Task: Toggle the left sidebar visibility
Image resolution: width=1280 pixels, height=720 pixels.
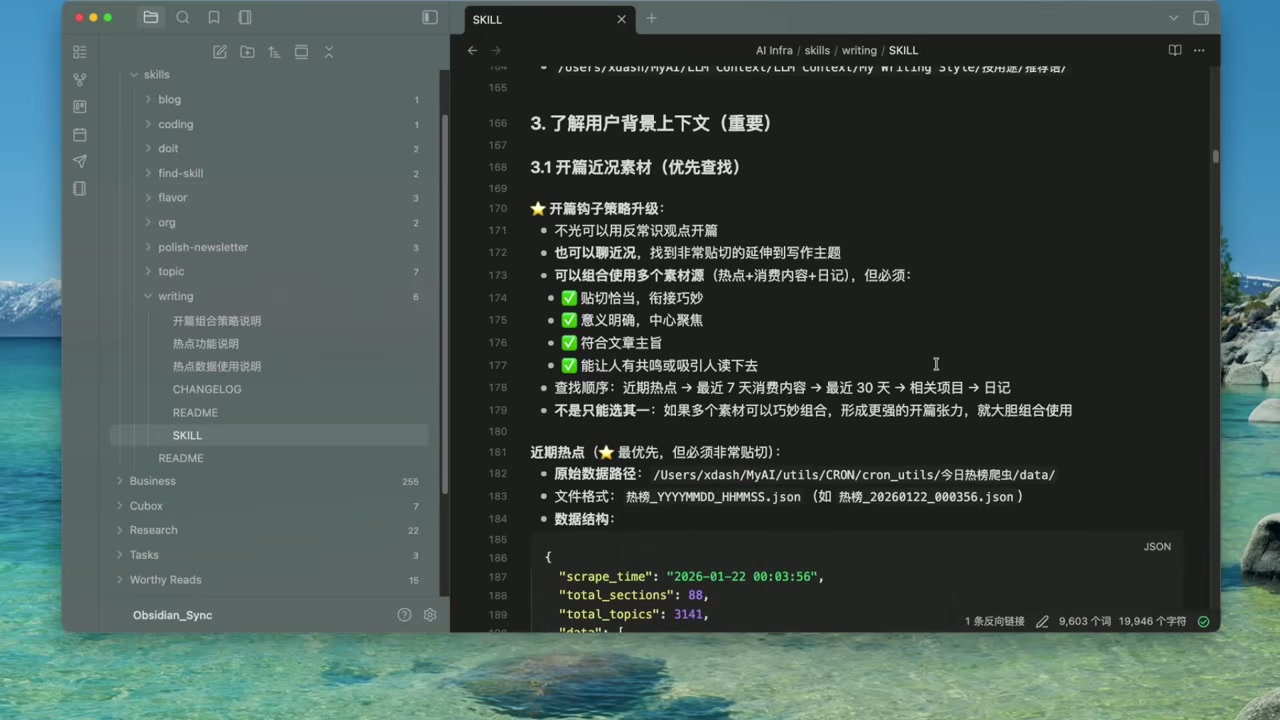Action: (x=429, y=17)
